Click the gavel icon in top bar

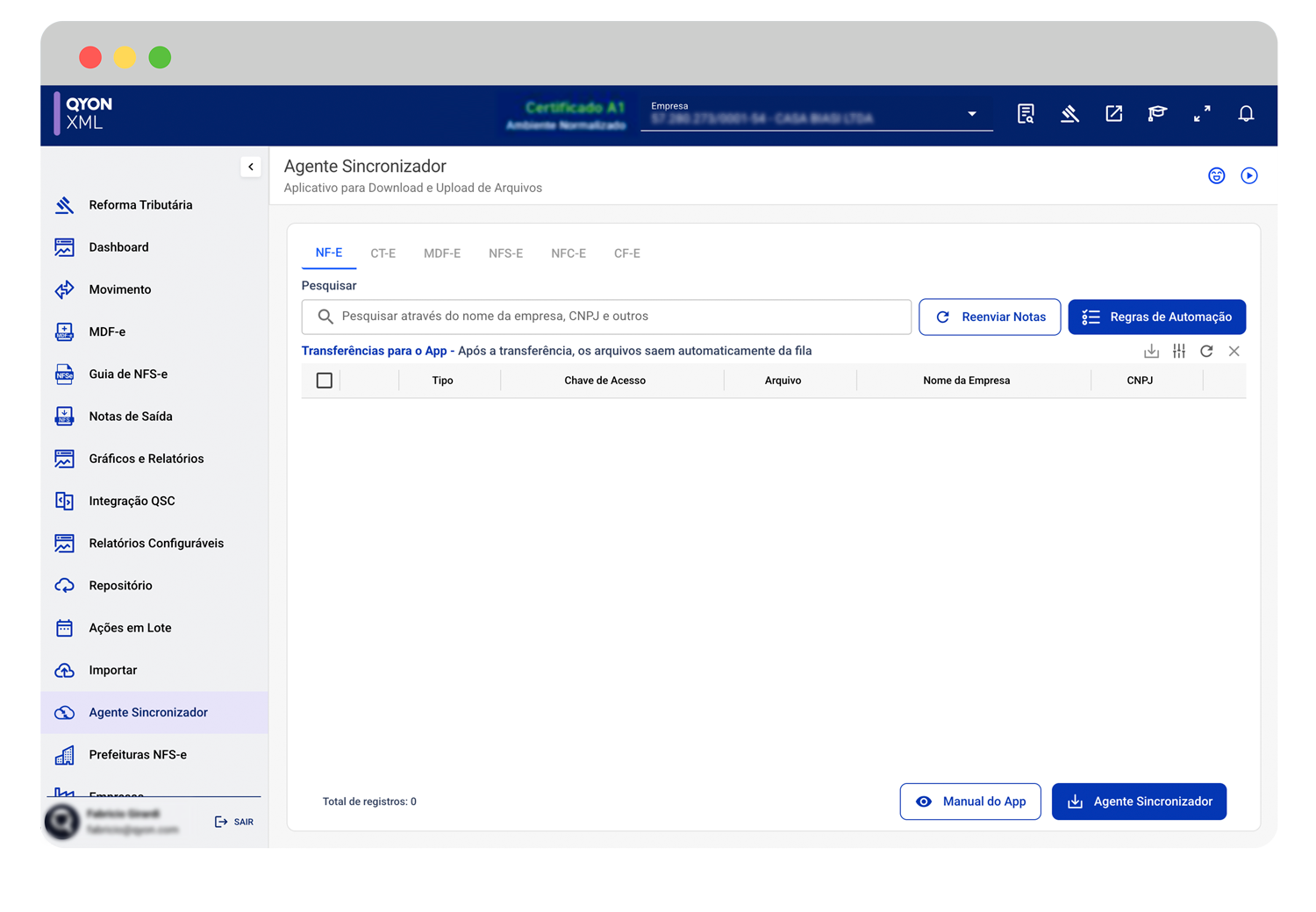pos(1069,114)
